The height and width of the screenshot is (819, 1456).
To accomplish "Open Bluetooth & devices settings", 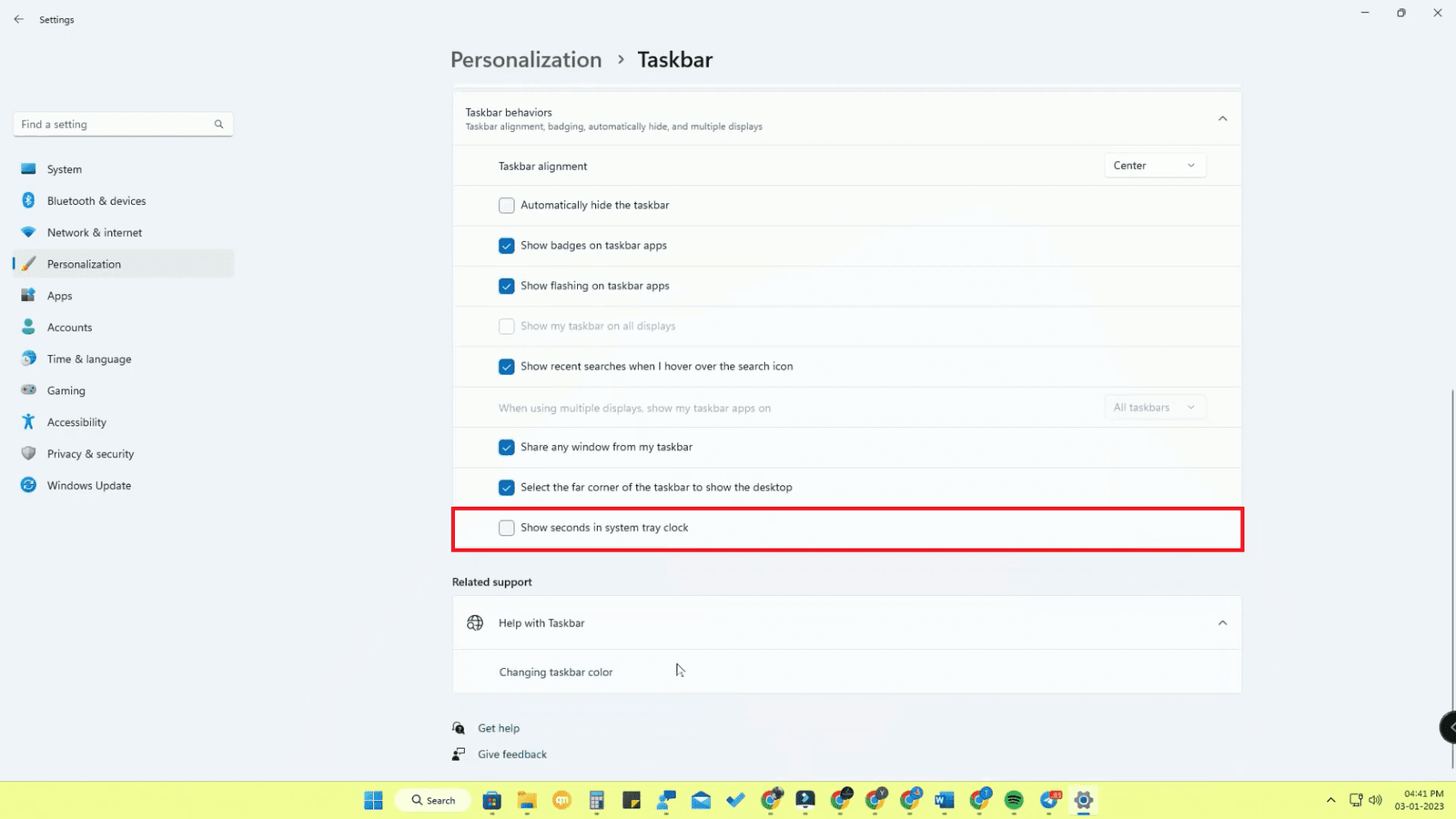I will click(96, 201).
